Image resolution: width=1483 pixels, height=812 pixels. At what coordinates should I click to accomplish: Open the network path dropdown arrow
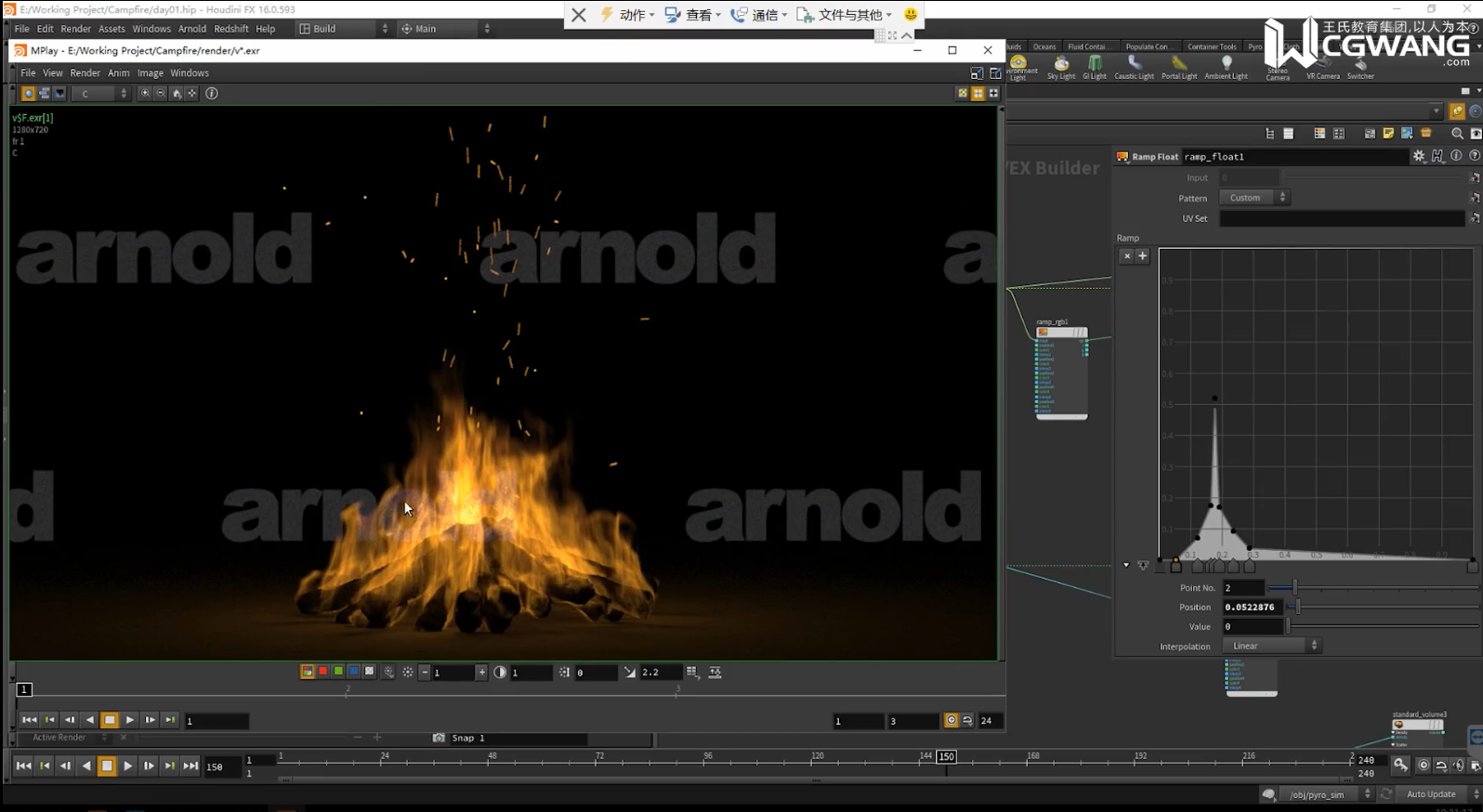click(x=1437, y=111)
